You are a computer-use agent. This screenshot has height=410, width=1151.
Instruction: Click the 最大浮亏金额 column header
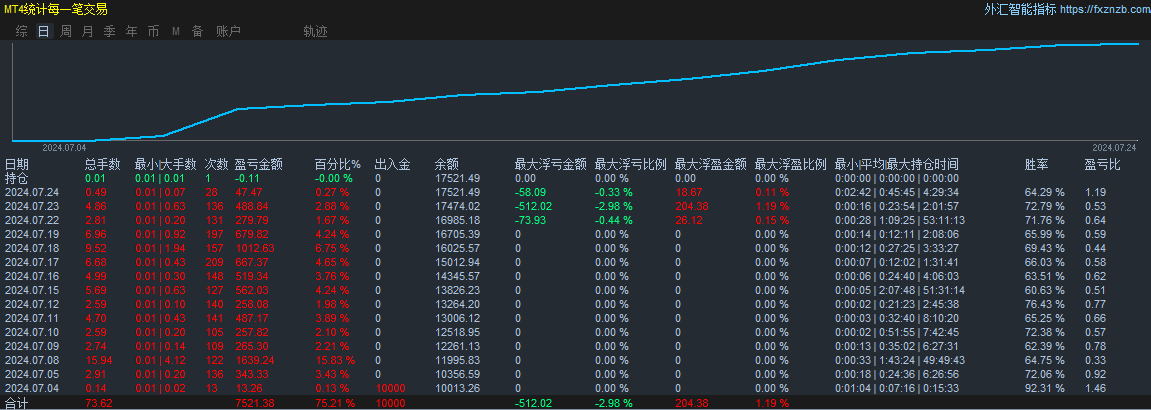(551, 164)
